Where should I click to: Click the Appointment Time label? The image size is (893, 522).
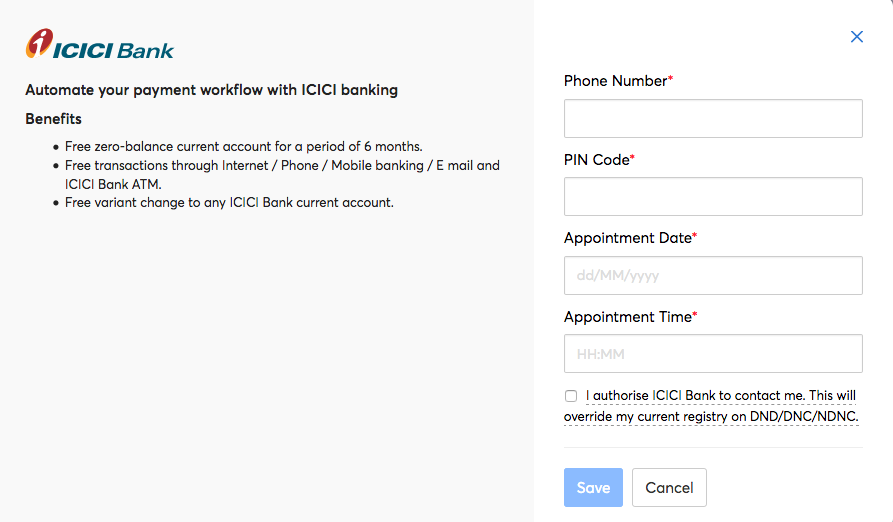(x=627, y=317)
